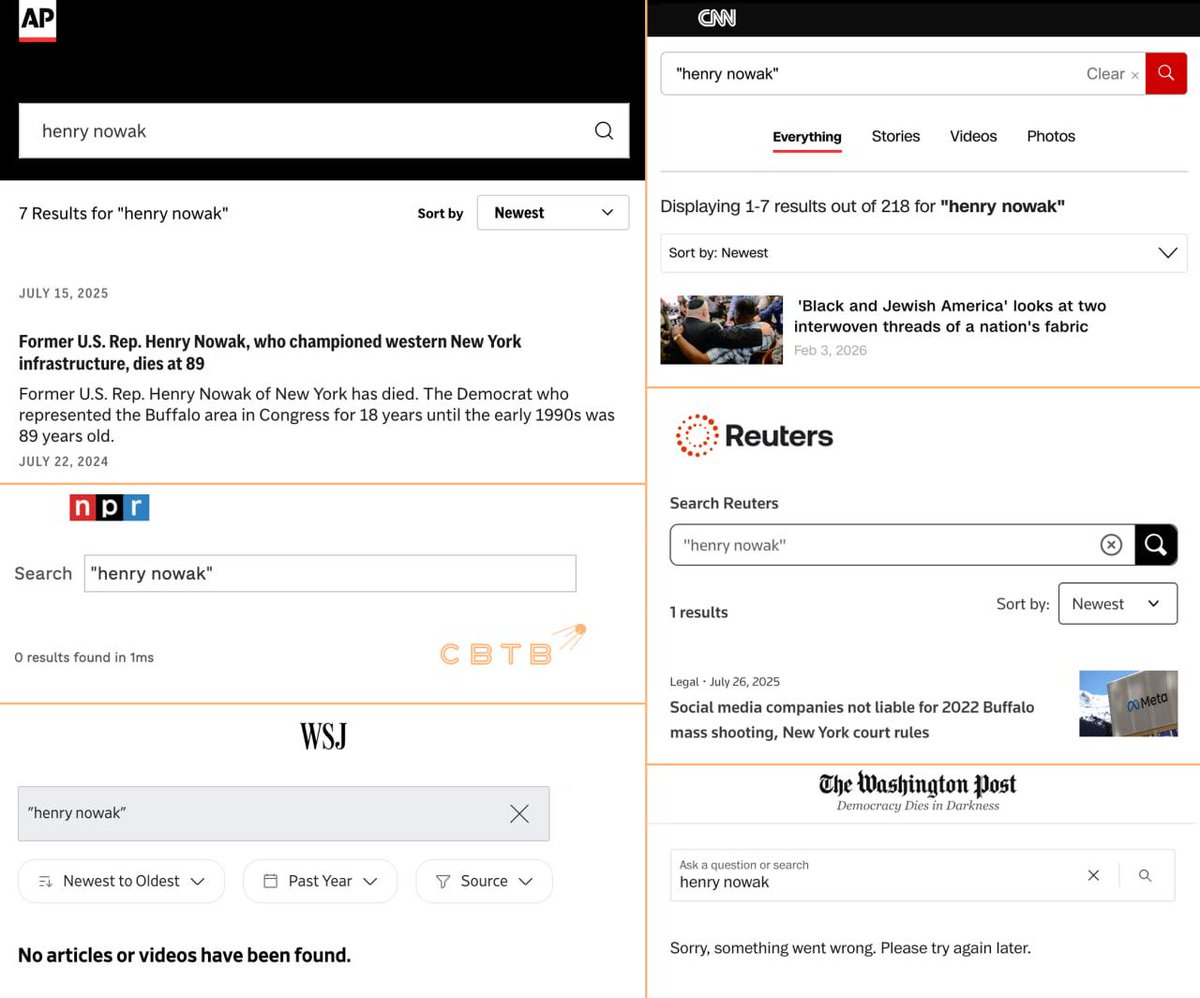Click the CNN Displaying 1-7 results text
Viewport: 1200px width, 998px height.
(x=863, y=206)
